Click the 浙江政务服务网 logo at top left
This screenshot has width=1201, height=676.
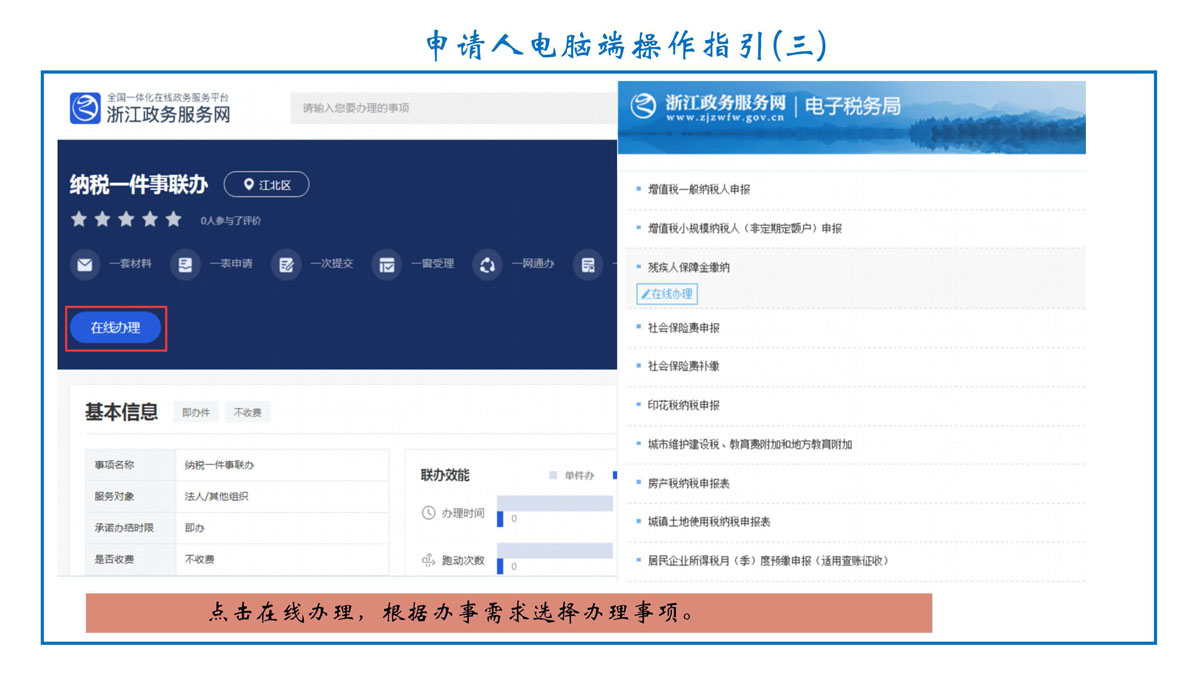(x=150, y=107)
